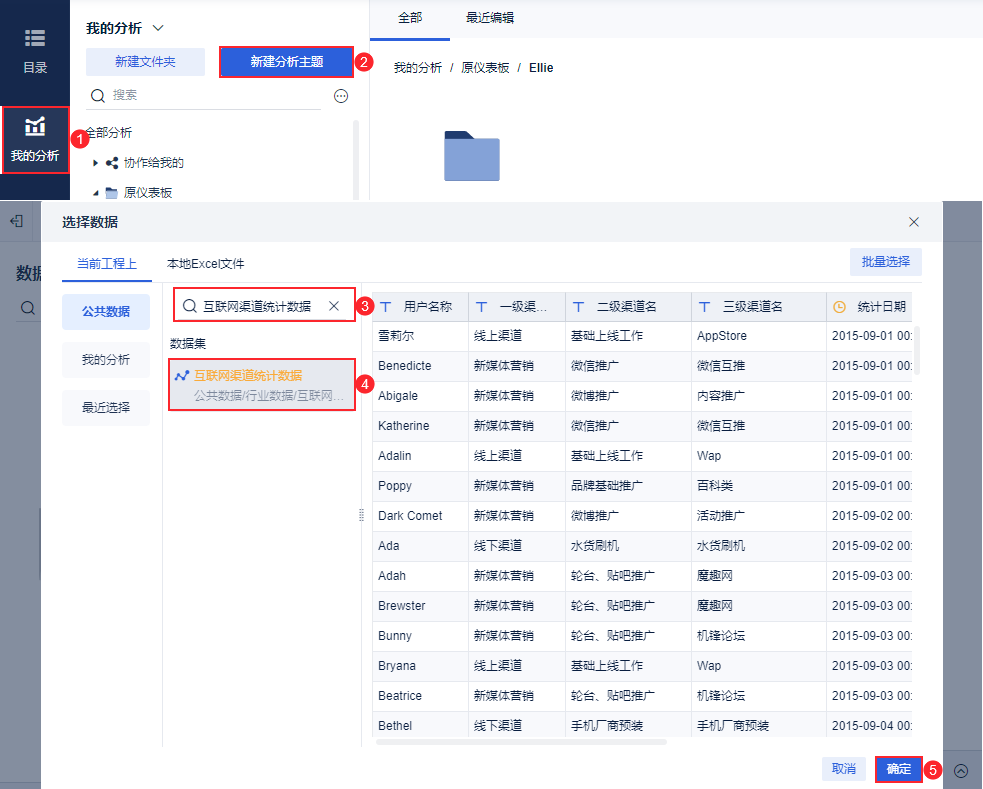Click the dataset search magnifier icon
The image size is (983, 789).
(189, 306)
